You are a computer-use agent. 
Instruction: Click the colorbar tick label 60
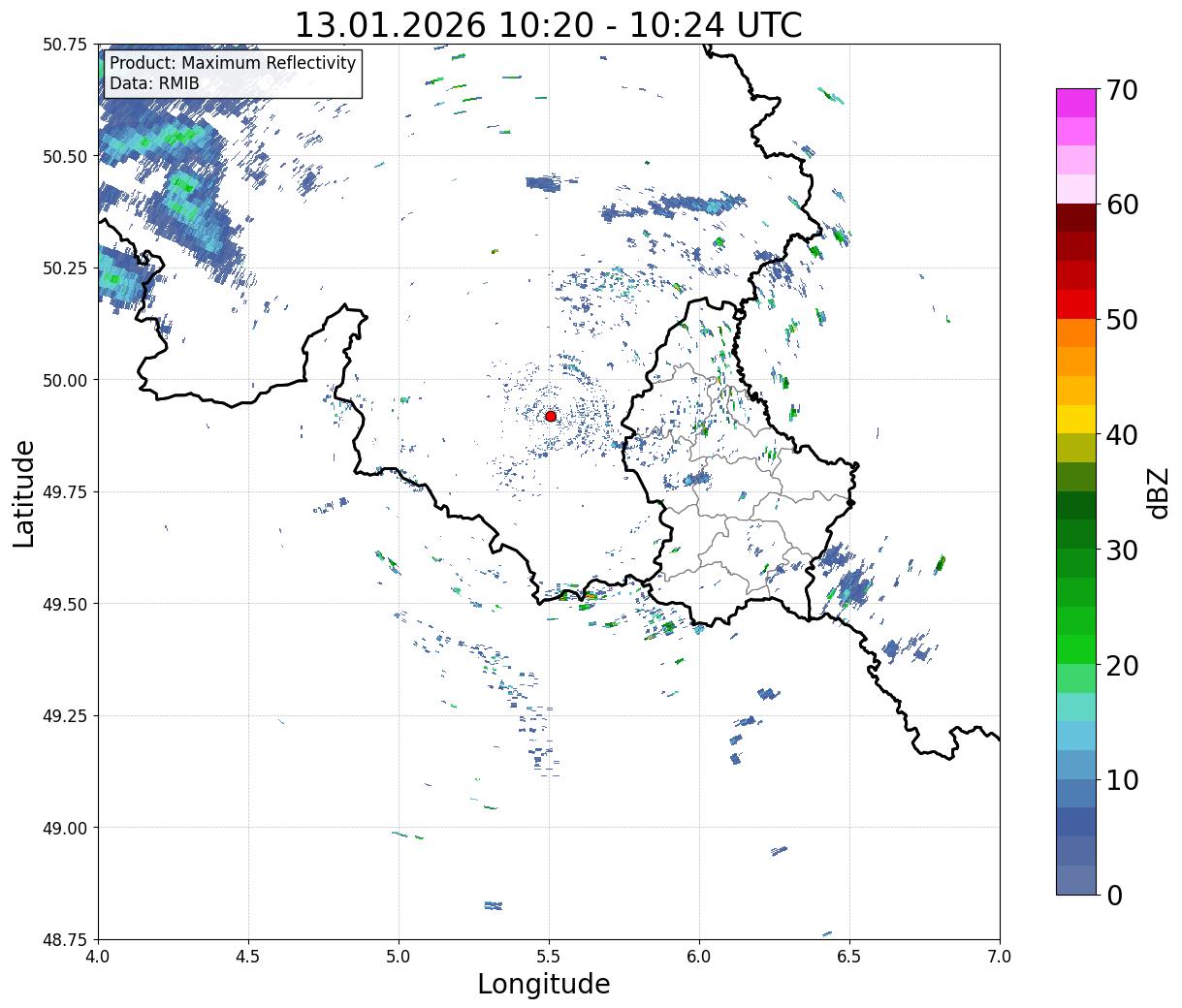[x=1122, y=205]
